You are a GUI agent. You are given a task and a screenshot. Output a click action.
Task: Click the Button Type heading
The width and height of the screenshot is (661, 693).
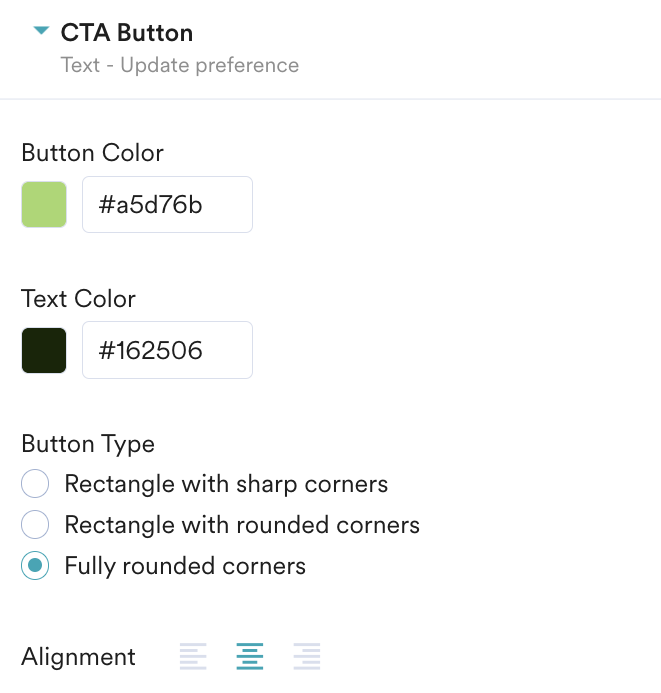coord(88,444)
